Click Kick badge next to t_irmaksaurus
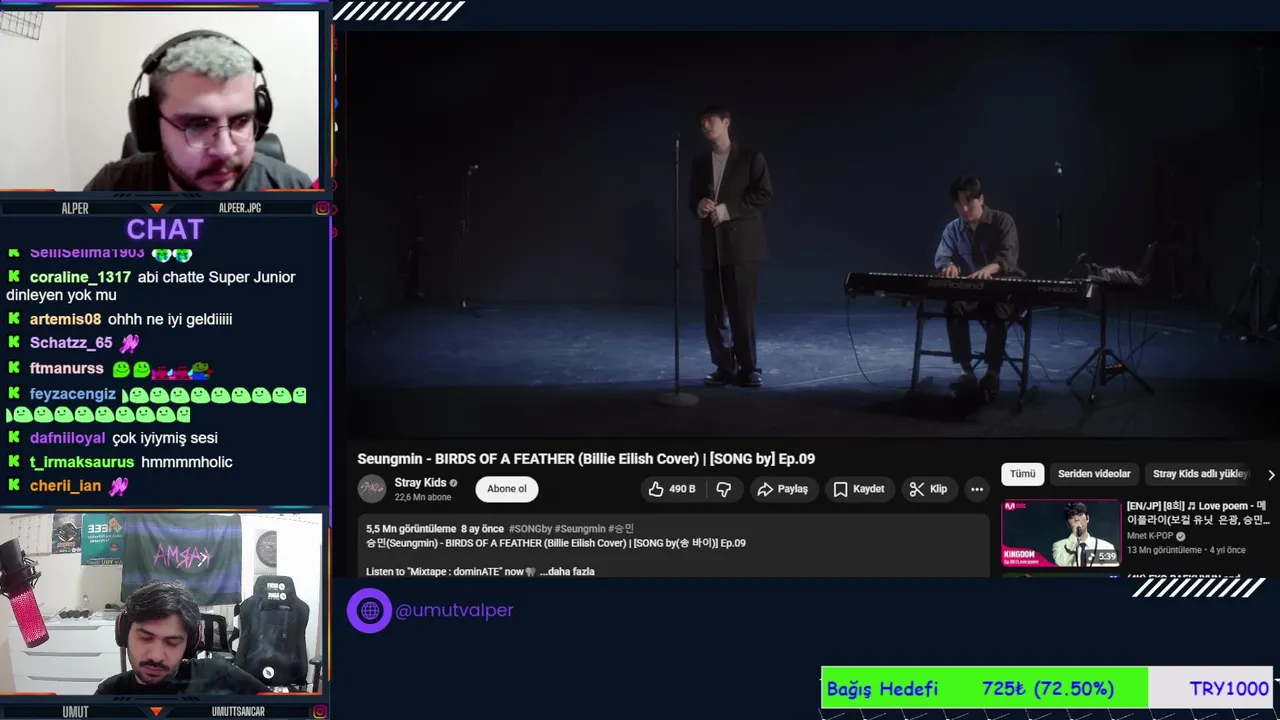This screenshot has height=720, width=1280. tap(14, 462)
